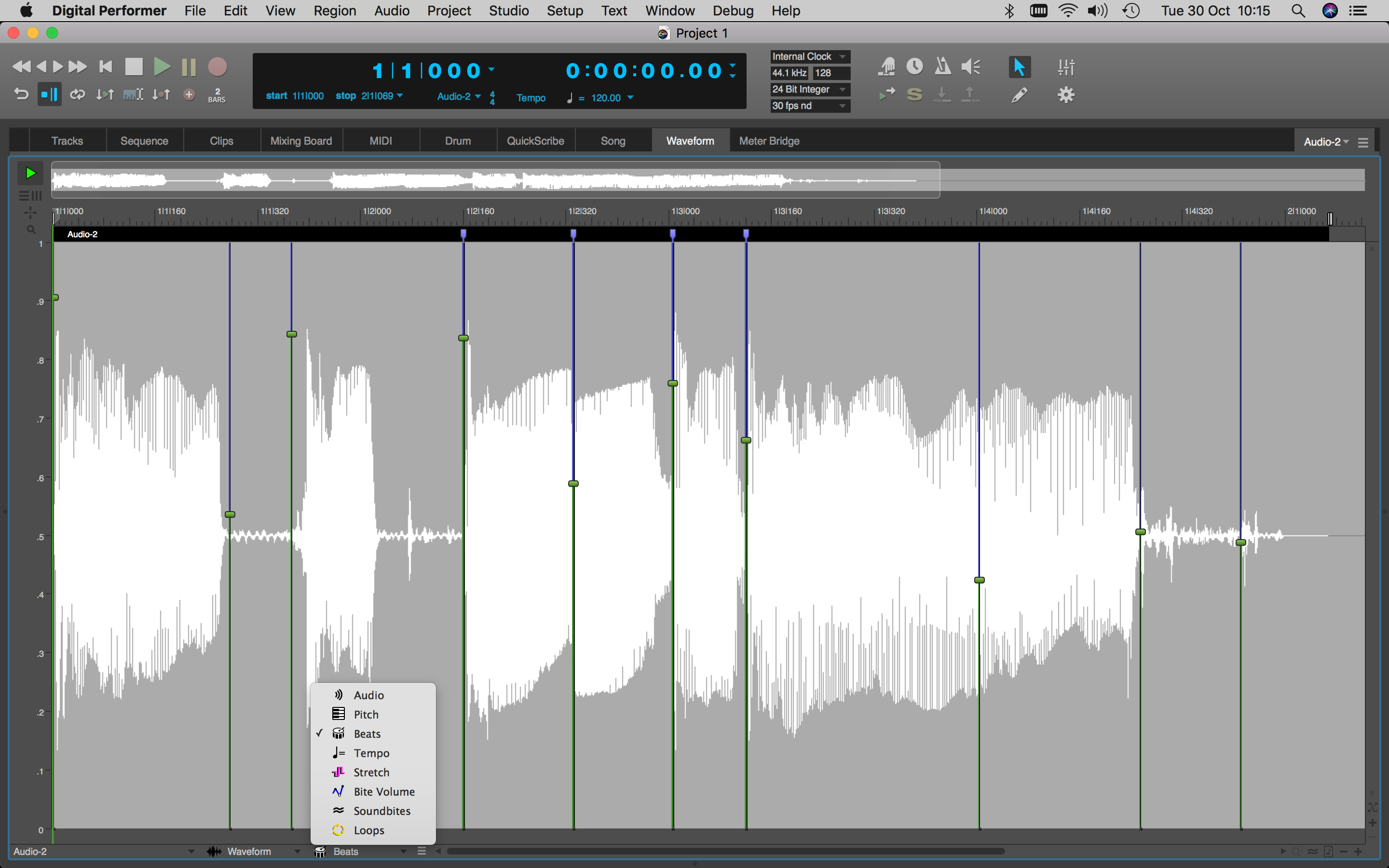Click the 44.1 kHz sample rate field
The image size is (1389, 868).
point(790,73)
